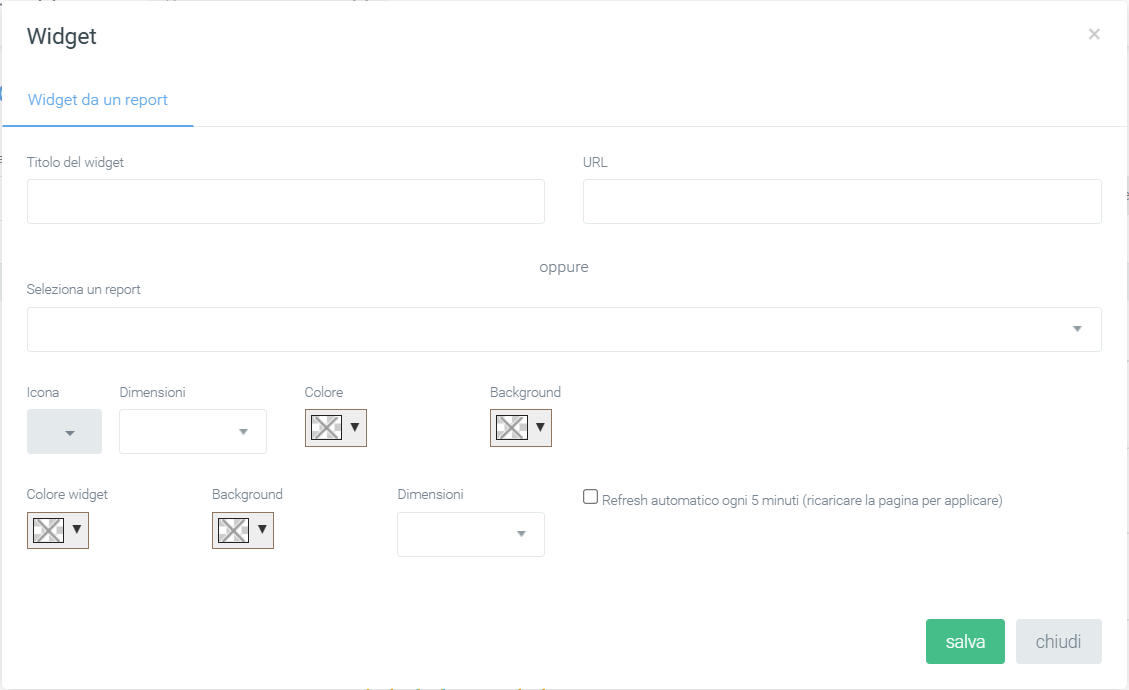Open the arrow of the Background picker beside Colore widget
The height and width of the screenshot is (690, 1129).
262,529
